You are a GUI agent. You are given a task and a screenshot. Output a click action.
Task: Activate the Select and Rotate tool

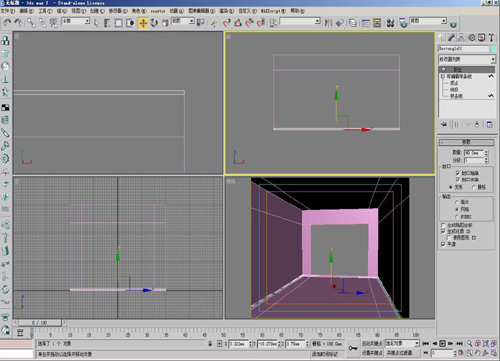(154, 23)
